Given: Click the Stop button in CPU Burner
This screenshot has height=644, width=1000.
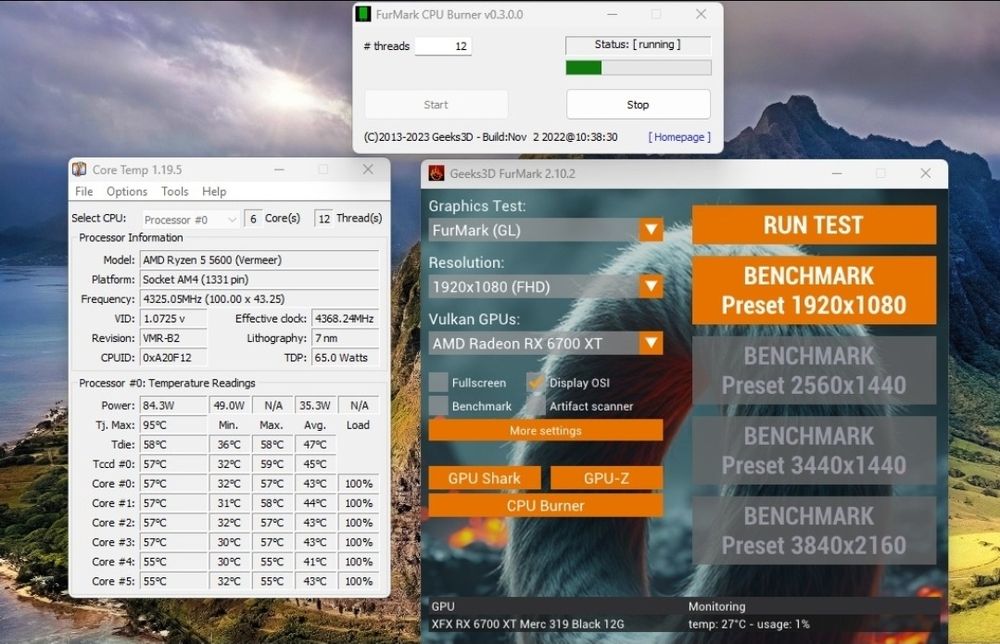Looking at the screenshot, I should pos(638,105).
